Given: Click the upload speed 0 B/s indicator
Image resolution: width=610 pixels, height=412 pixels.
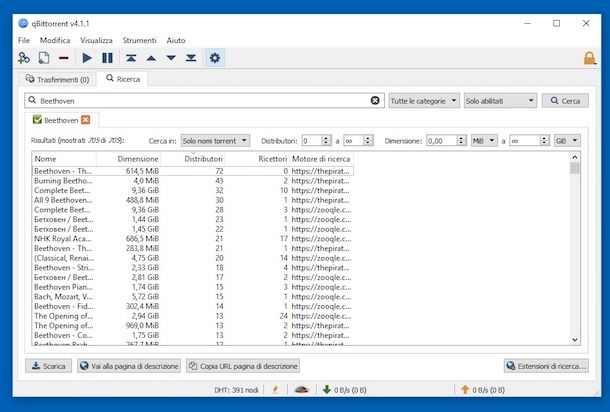Looking at the screenshot, I should click(483, 390).
